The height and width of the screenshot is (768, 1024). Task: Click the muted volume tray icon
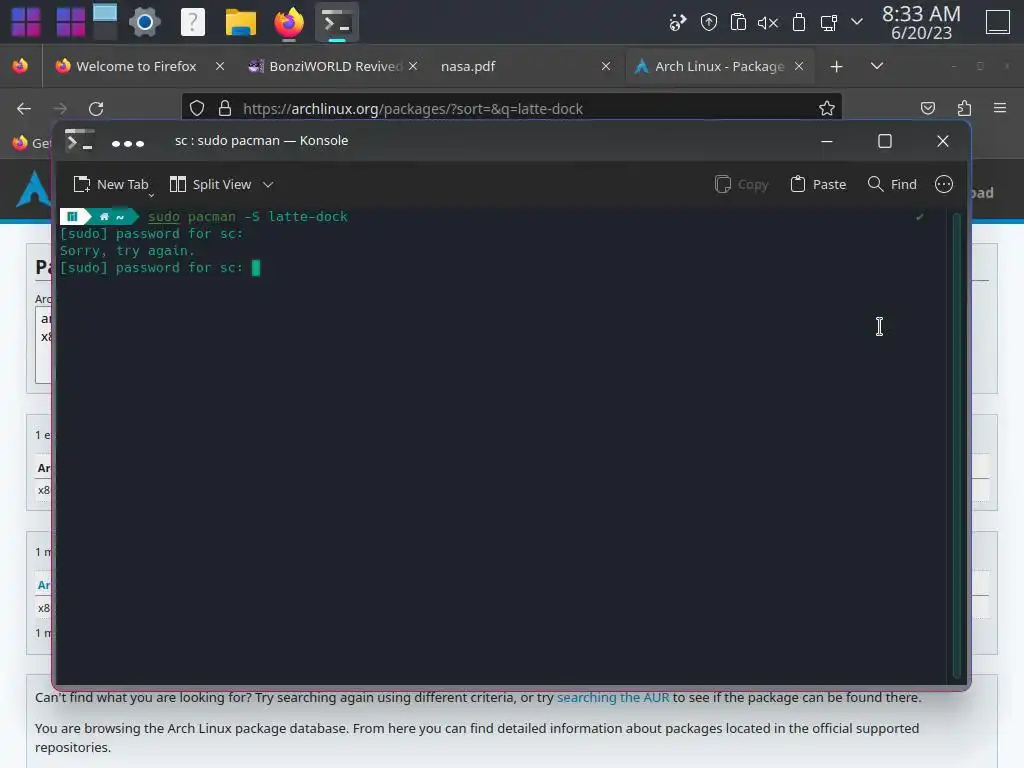pyautogui.click(x=768, y=23)
